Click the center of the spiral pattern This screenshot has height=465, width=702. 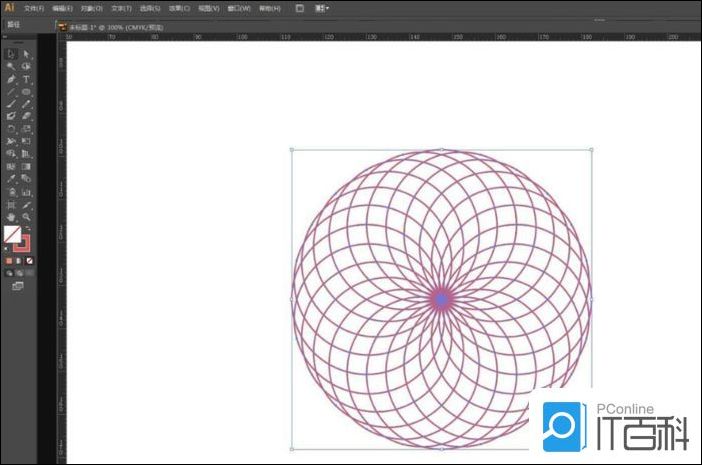[x=441, y=298]
